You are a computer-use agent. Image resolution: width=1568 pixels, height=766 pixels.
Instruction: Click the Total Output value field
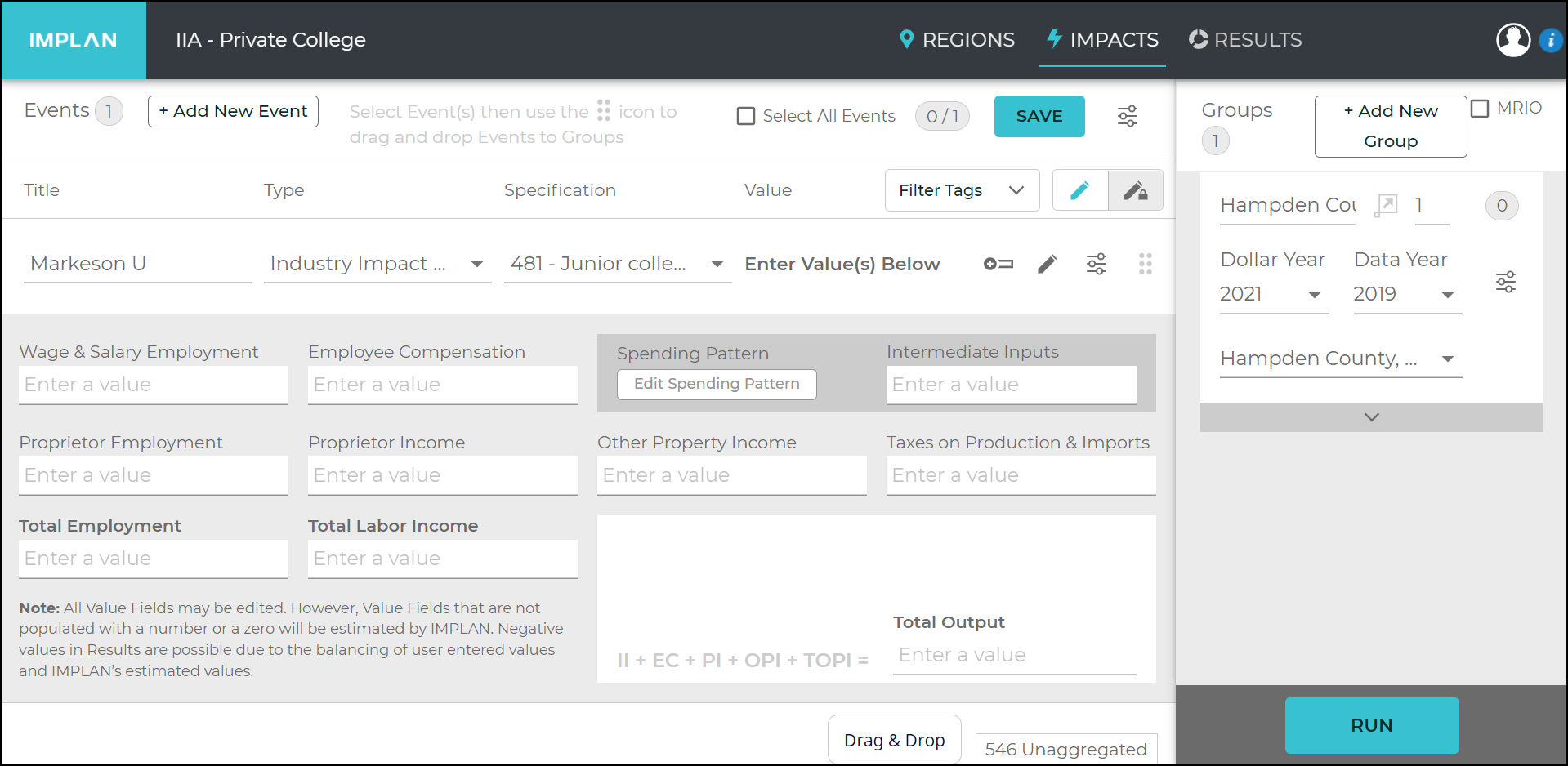coord(1015,655)
